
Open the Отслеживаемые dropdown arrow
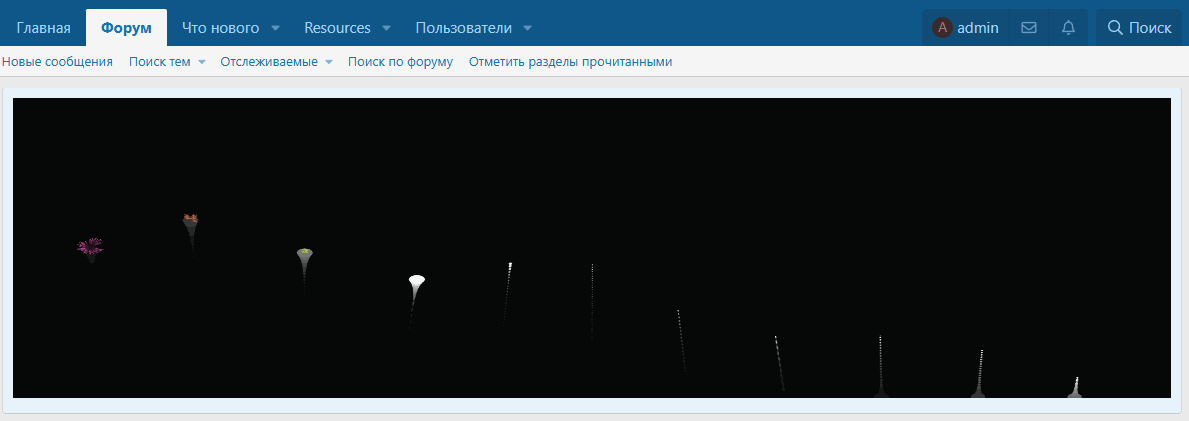click(329, 62)
